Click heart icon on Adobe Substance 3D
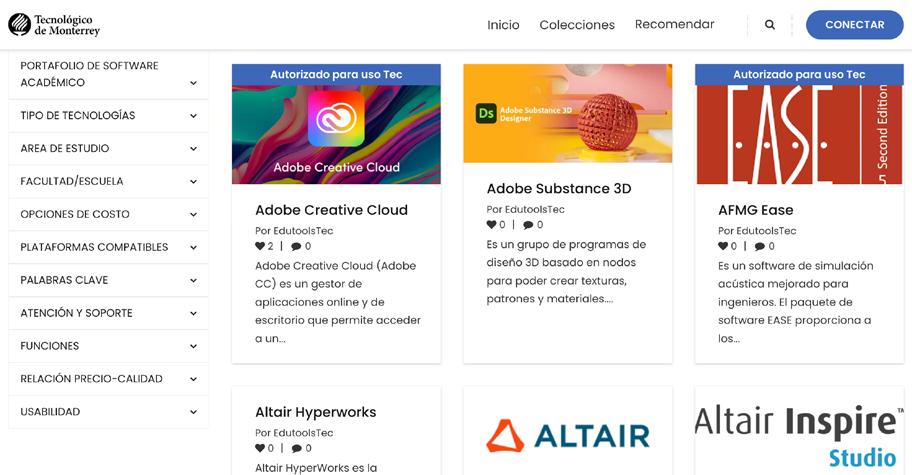Screen dimensions: 912x475 [491, 224]
